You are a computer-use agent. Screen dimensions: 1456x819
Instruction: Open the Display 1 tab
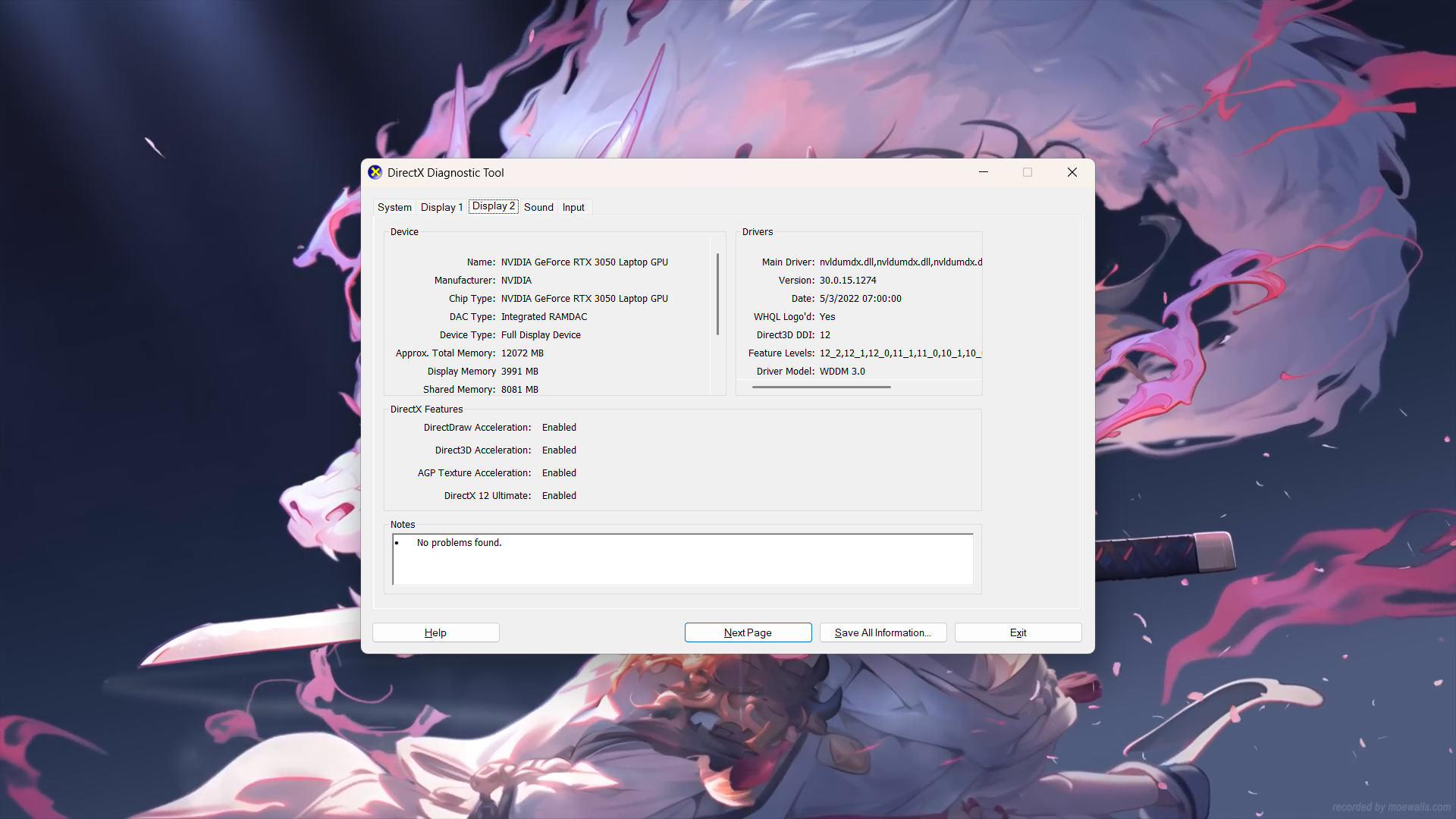(441, 207)
